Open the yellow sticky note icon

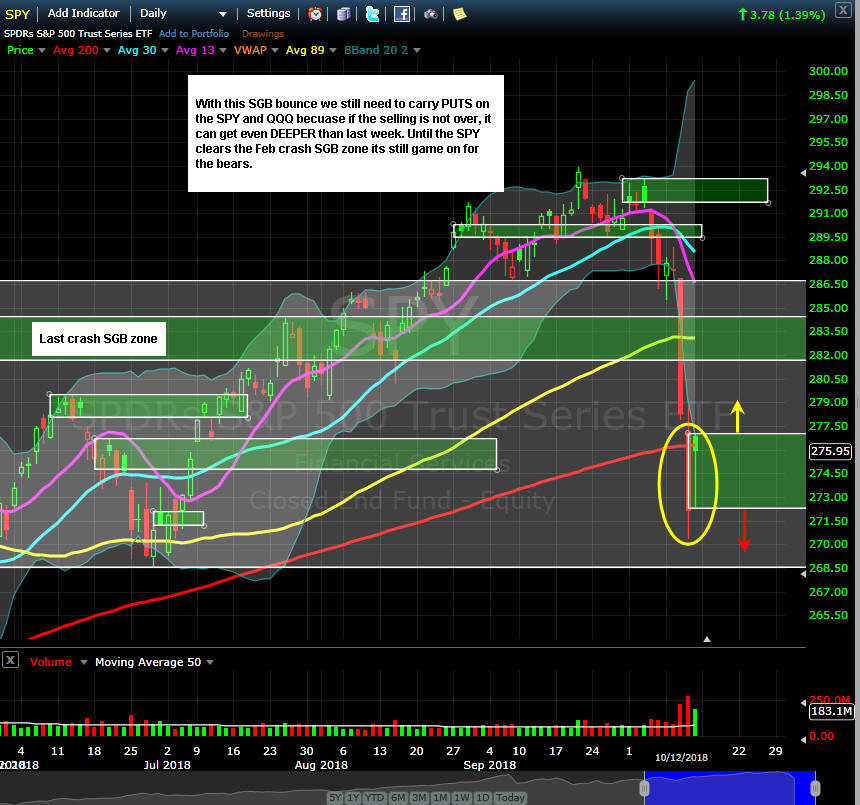[x=460, y=14]
